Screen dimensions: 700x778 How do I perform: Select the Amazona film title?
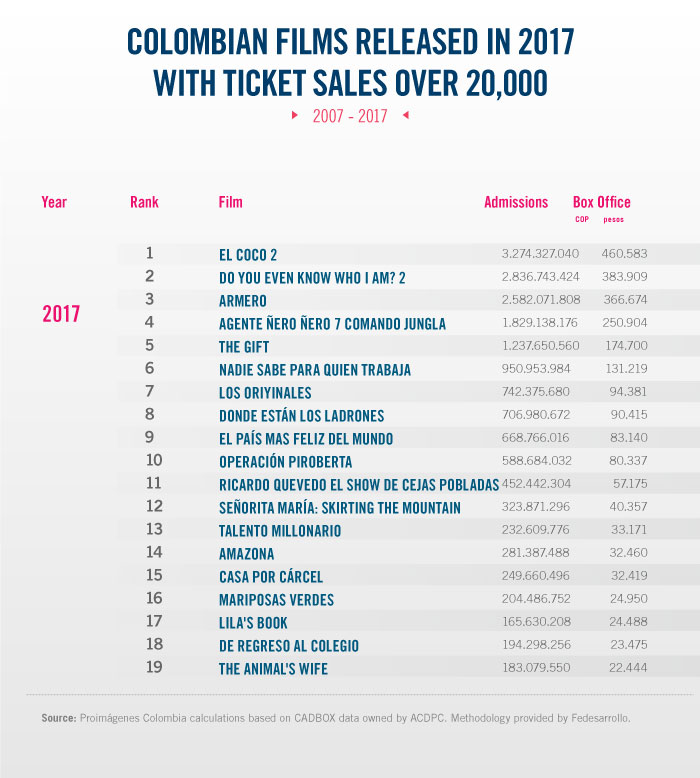tap(246, 554)
